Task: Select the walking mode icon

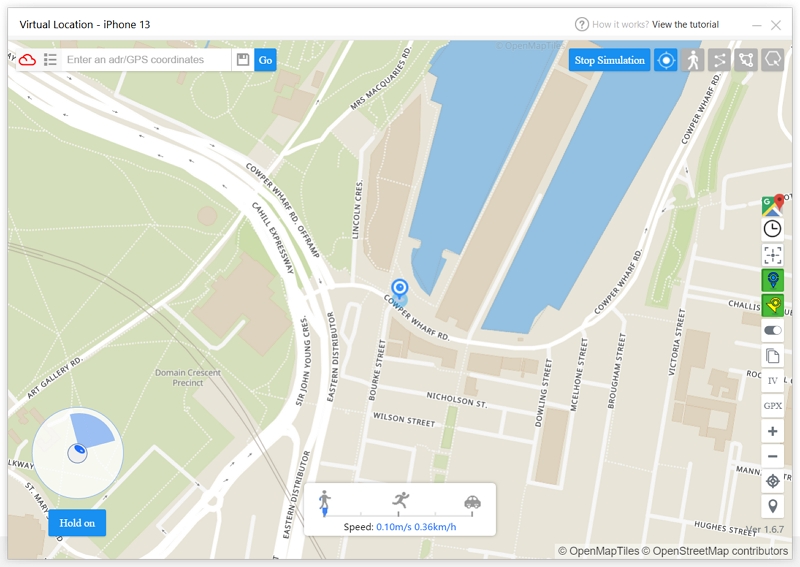Action: click(x=692, y=60)
